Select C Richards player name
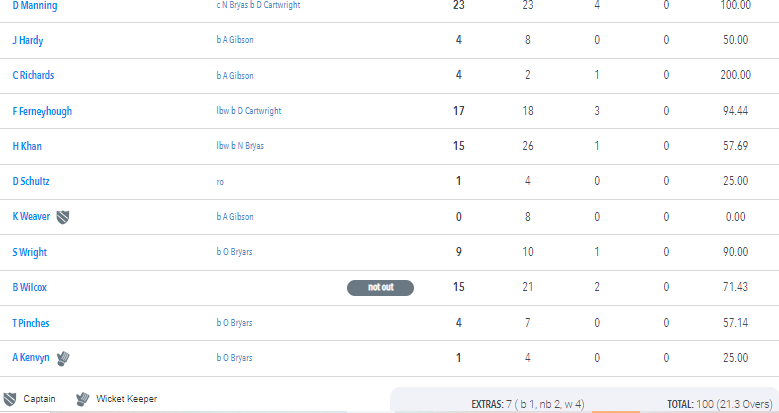Image resolution: width=779 pixels, height=413 pixels. tap(33, 75)
